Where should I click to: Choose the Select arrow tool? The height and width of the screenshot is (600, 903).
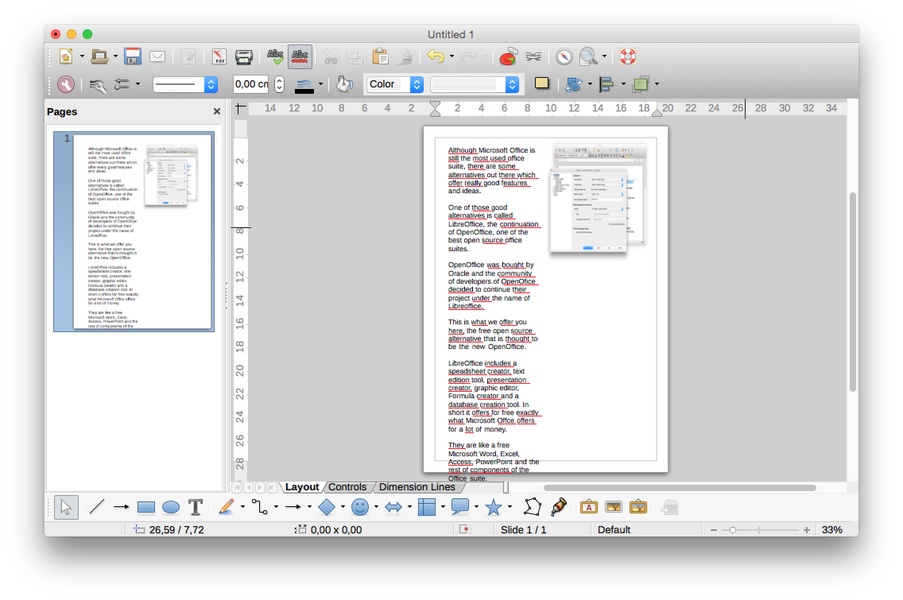click(66, 507)
